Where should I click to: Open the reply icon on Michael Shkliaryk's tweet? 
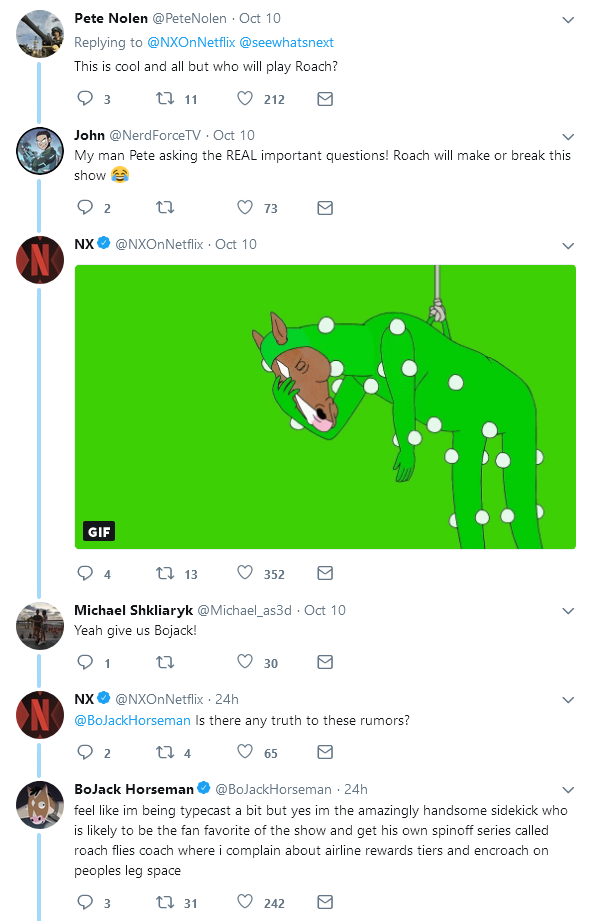tap(85, 661)
